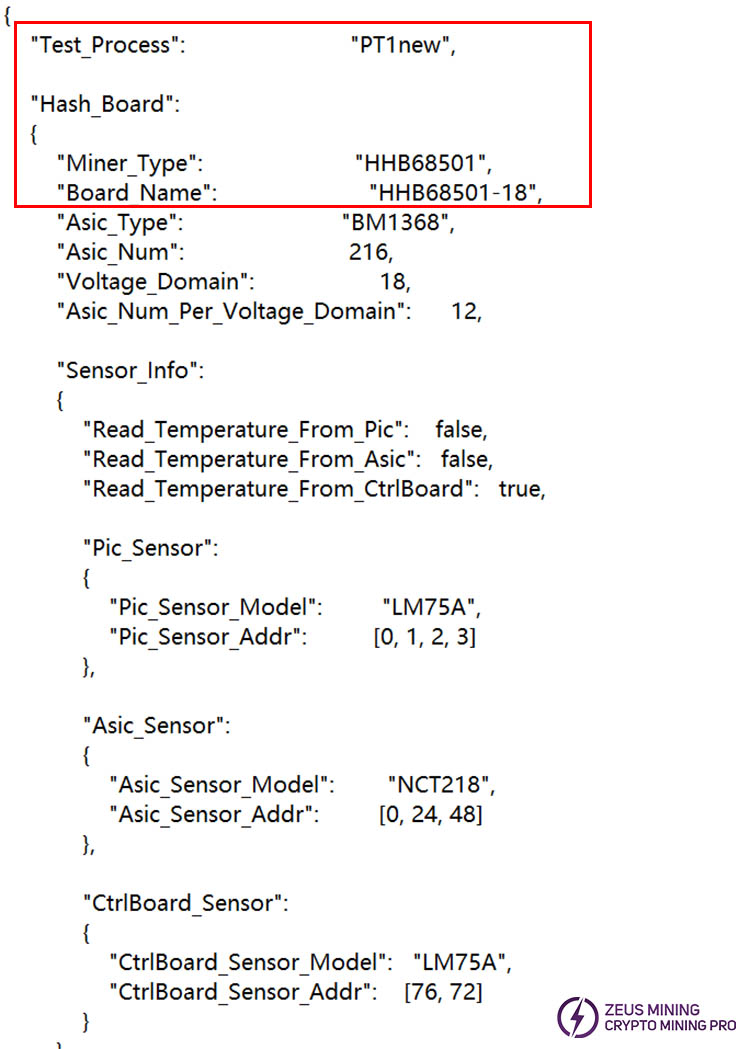This screenshot has width=750, height=1049.
Task: Click the ZEUS MINING CRYPTO MINING PRO text
Action: (x=669, y=1018)
